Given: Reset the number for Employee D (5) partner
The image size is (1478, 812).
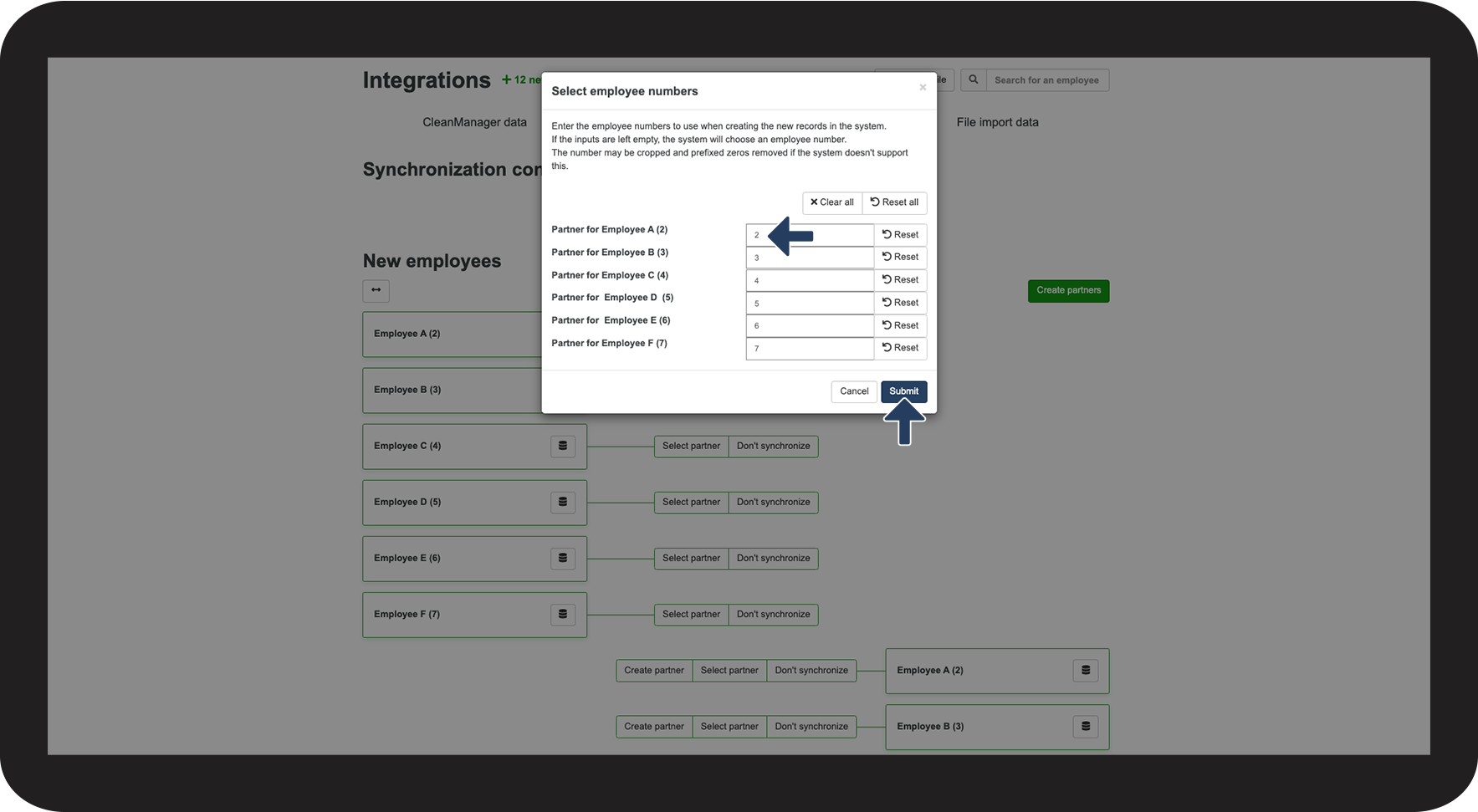Looking at the screenshot, I should [900, 303].
